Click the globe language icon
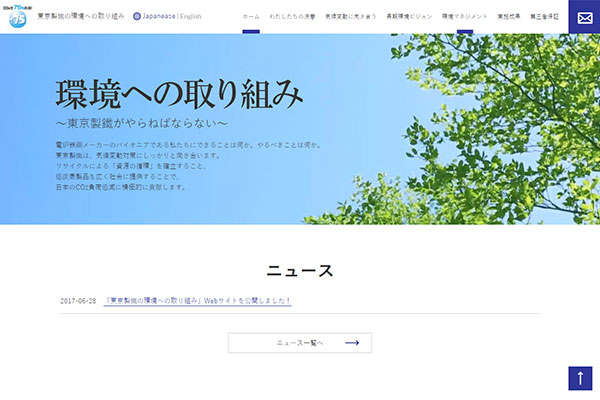Viewport: 600px width, 400px height. click(137, 16)
